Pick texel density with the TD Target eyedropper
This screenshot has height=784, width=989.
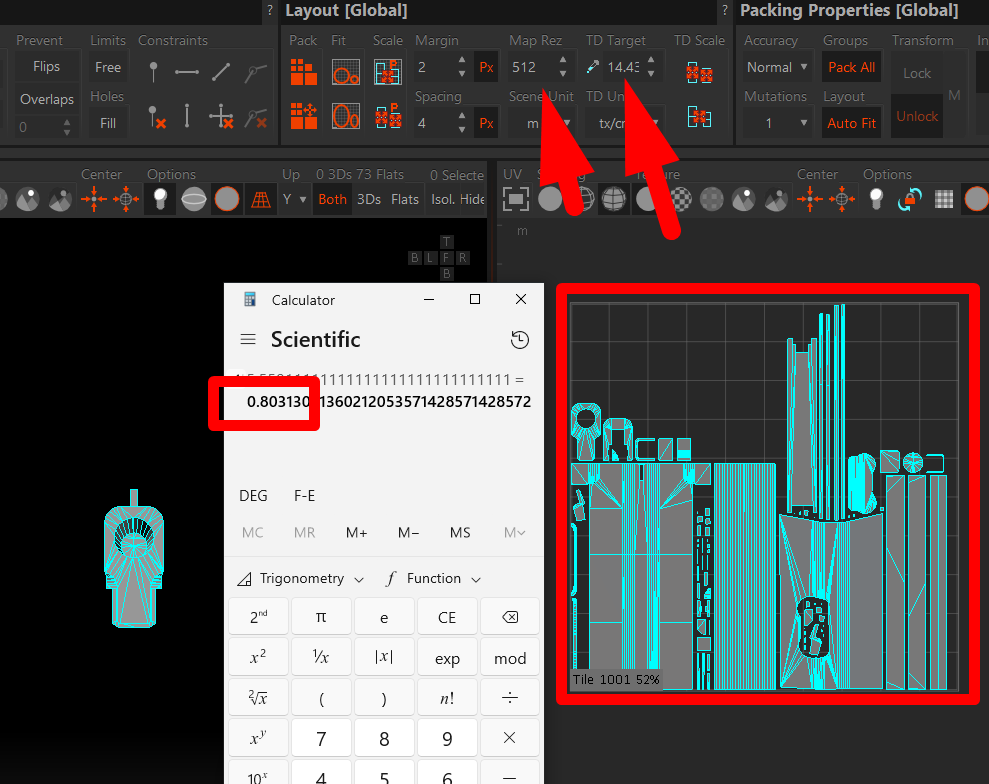593,68
